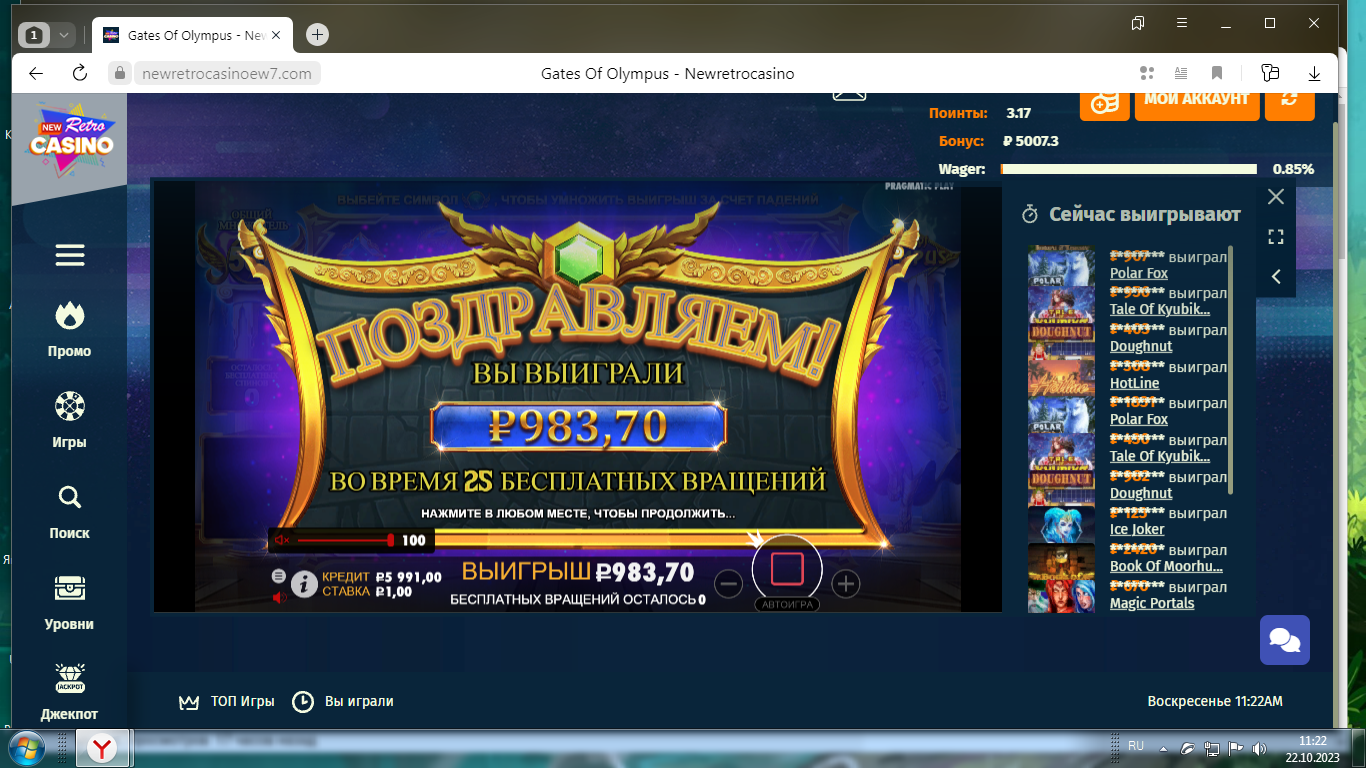The width and height of the screenshot is (1366, 768).
Task: Open the hamburger menu in the casino sidebar
Action: [69, 256]
